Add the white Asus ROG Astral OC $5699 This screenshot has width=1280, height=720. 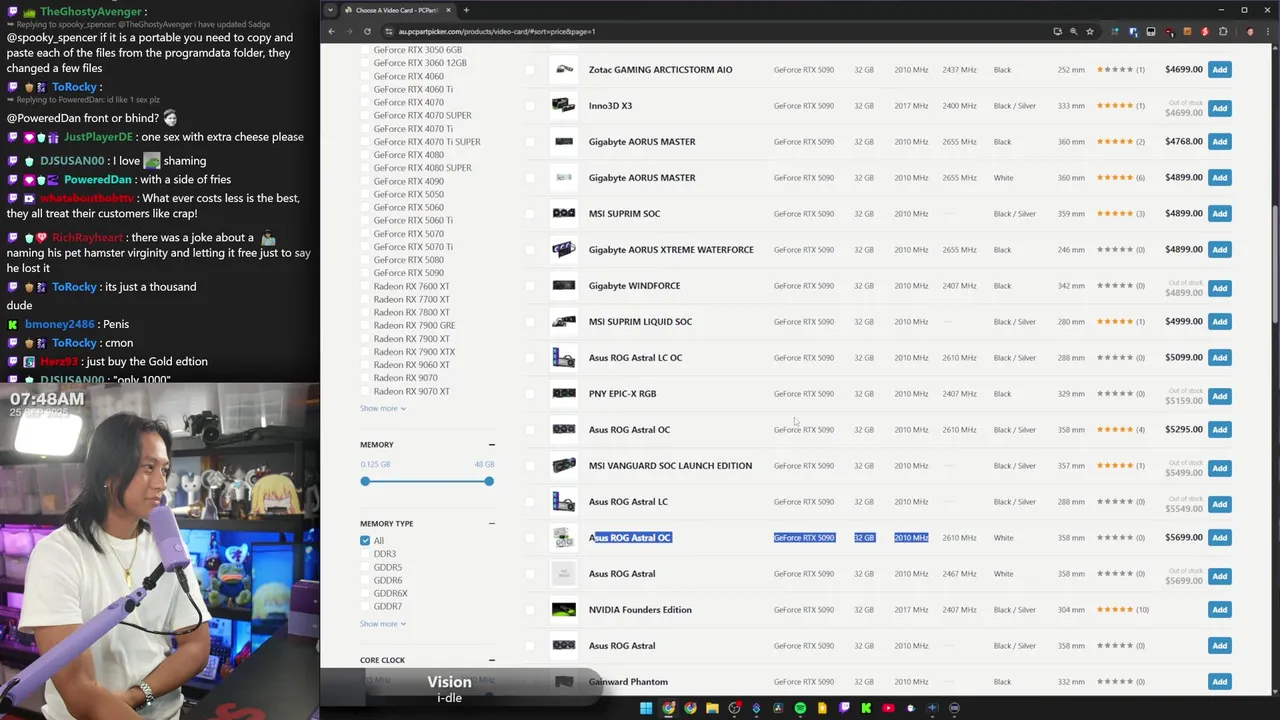tap(1219, 537)
